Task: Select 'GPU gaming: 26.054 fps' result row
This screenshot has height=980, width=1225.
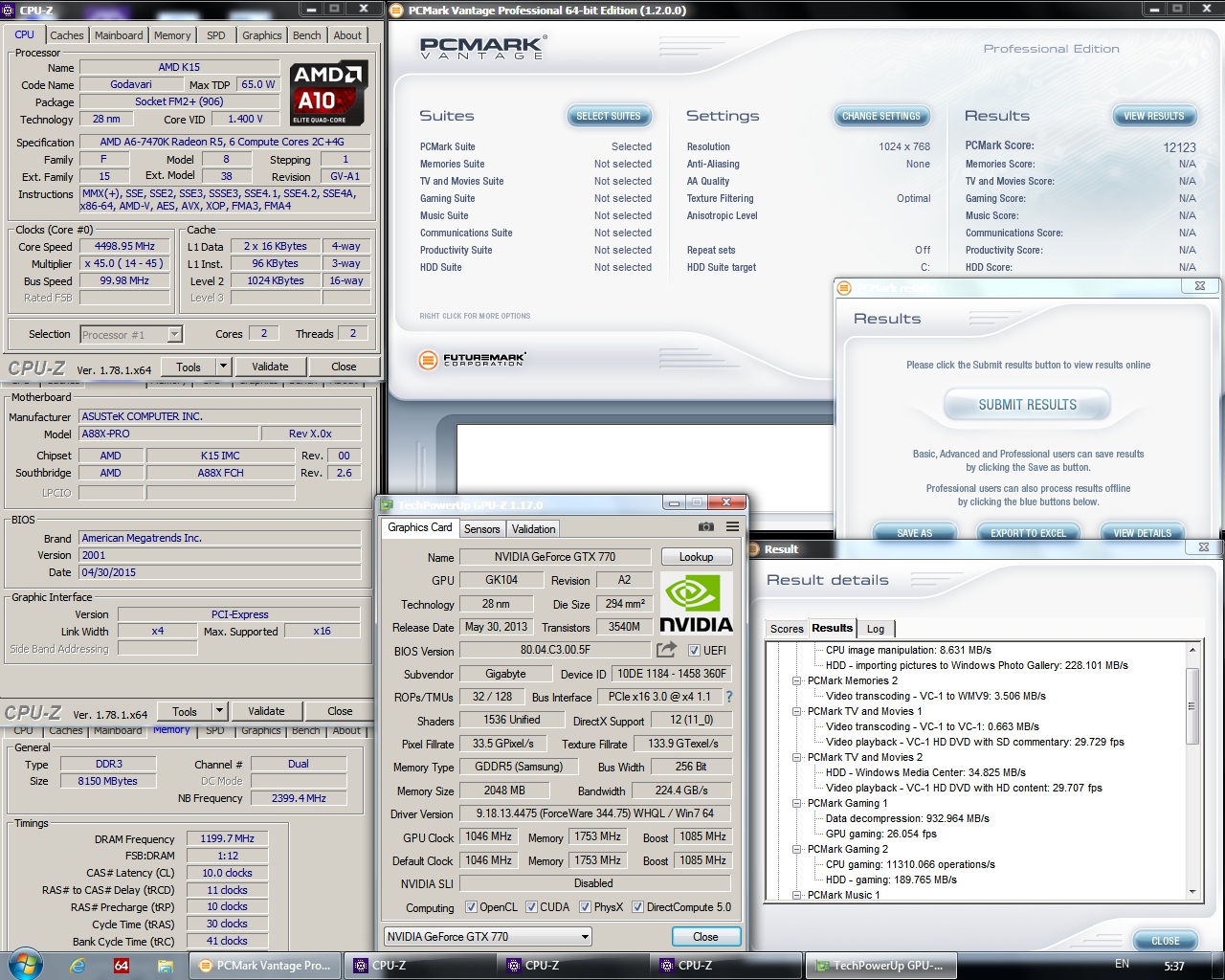Action: tap(880, 834)
